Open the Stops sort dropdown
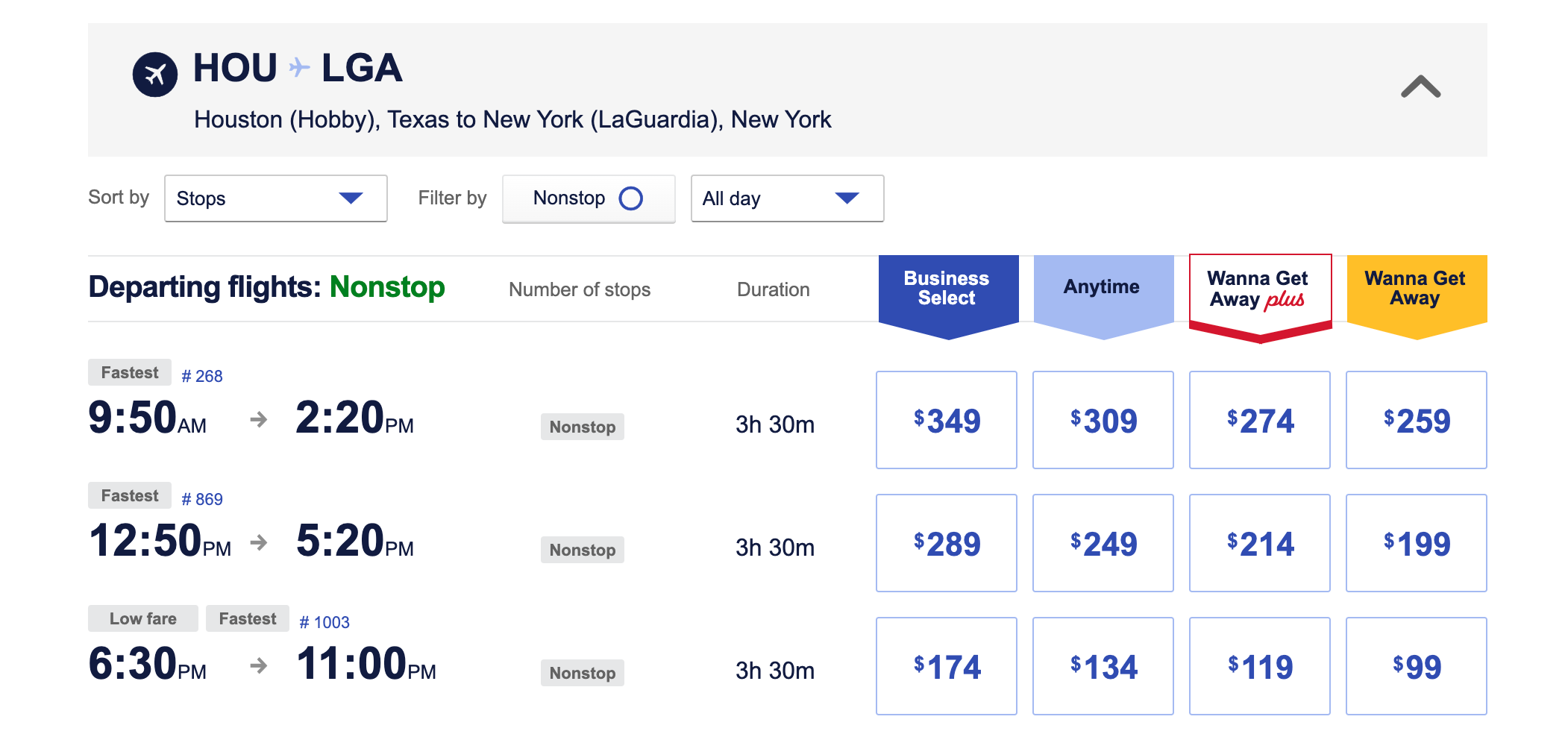 pyautogui.click(x=275, y=198)
